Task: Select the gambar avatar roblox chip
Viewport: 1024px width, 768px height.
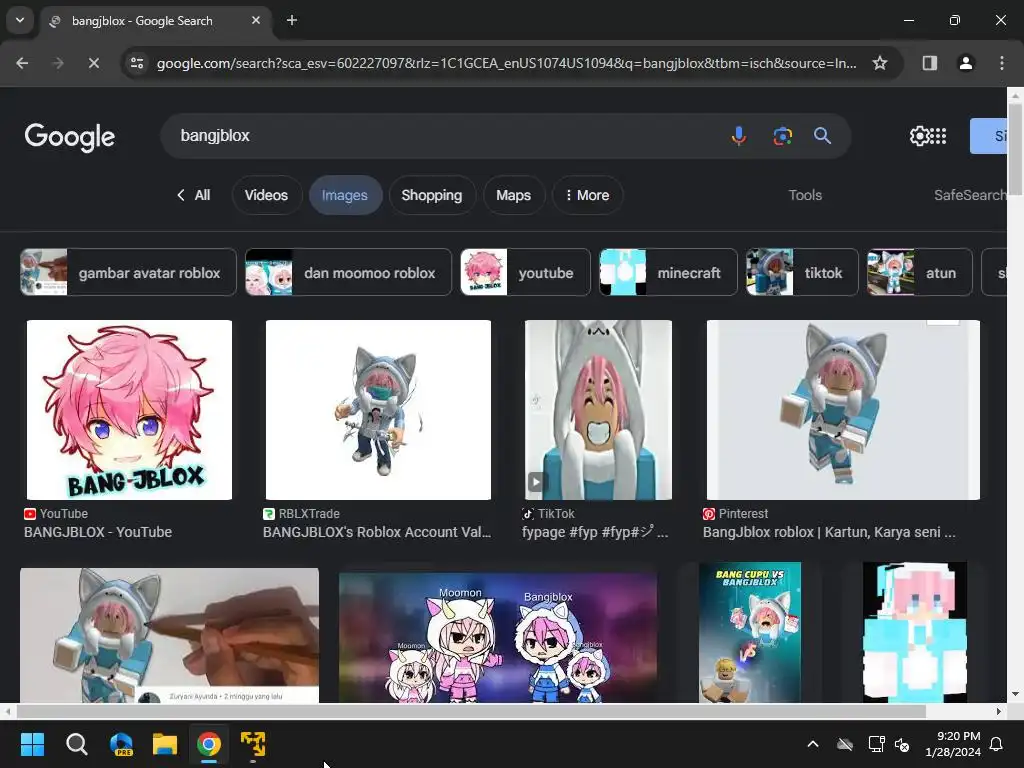Action: coord(128,272)
